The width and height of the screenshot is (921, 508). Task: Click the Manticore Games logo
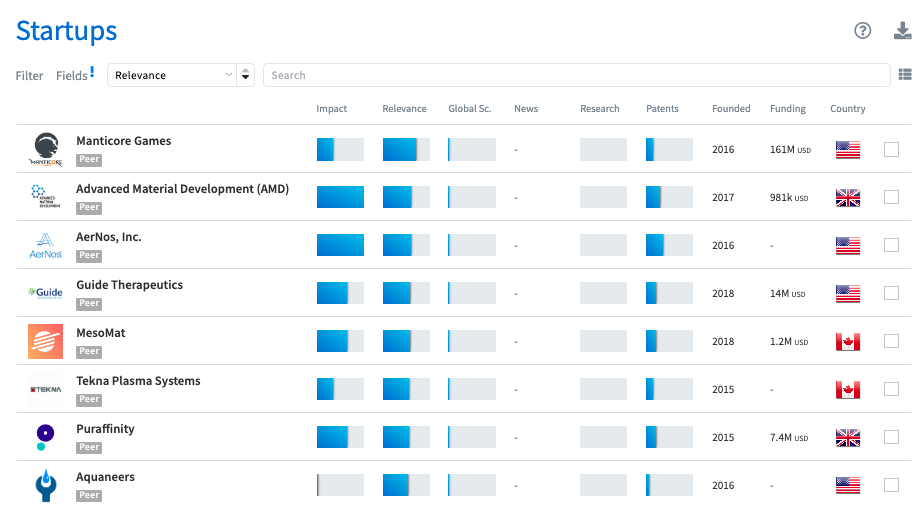click(x=46, y=149)
